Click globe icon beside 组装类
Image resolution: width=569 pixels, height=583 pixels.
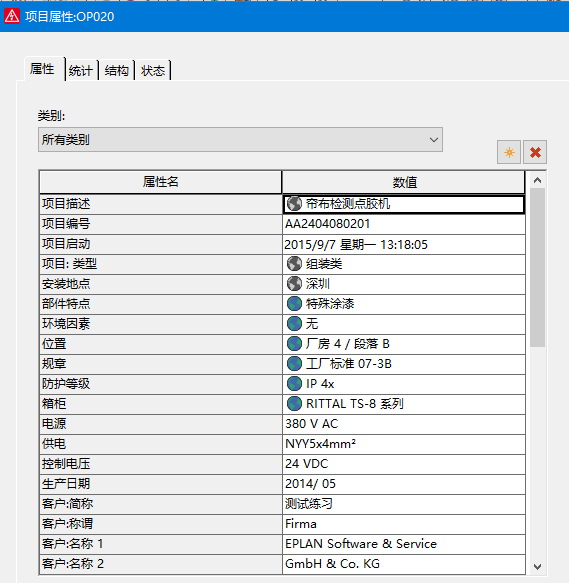[294, 264]
